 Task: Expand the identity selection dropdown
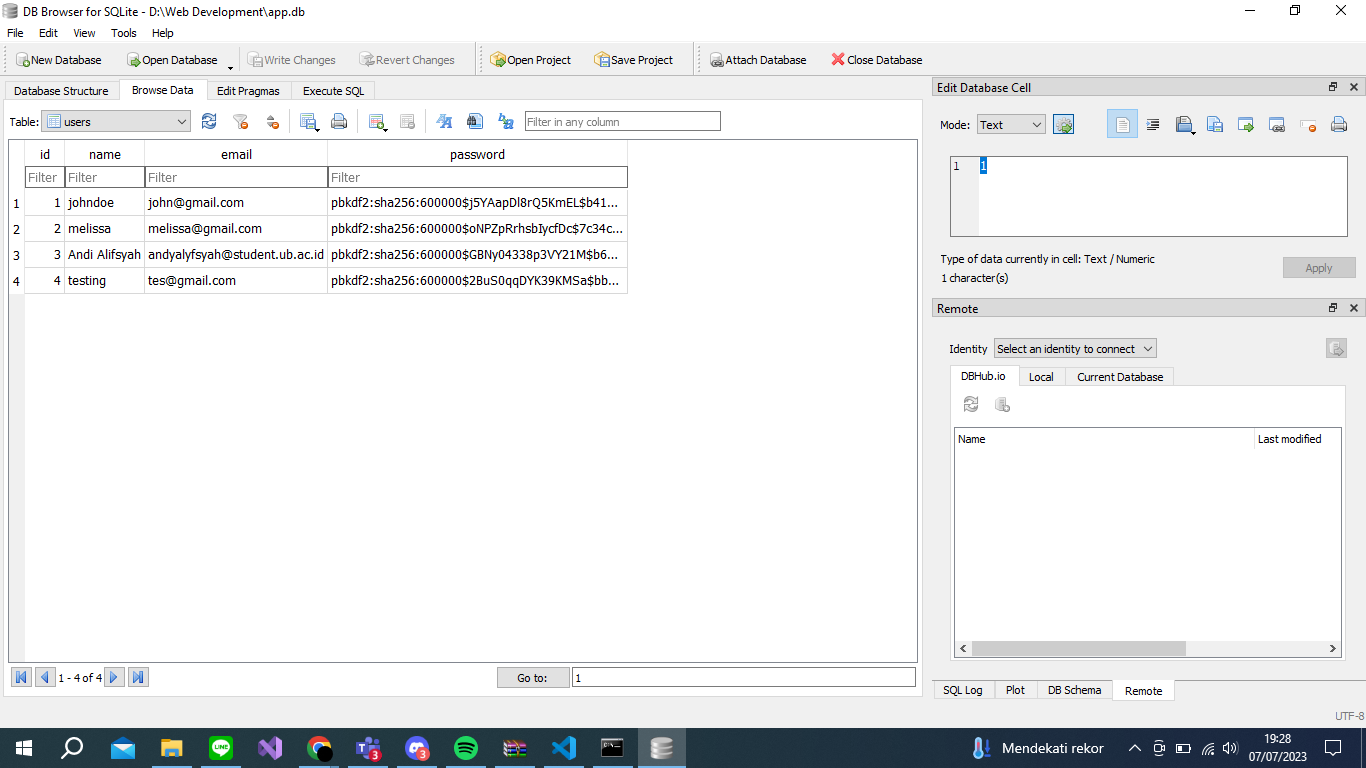[x=1074, y=348]
